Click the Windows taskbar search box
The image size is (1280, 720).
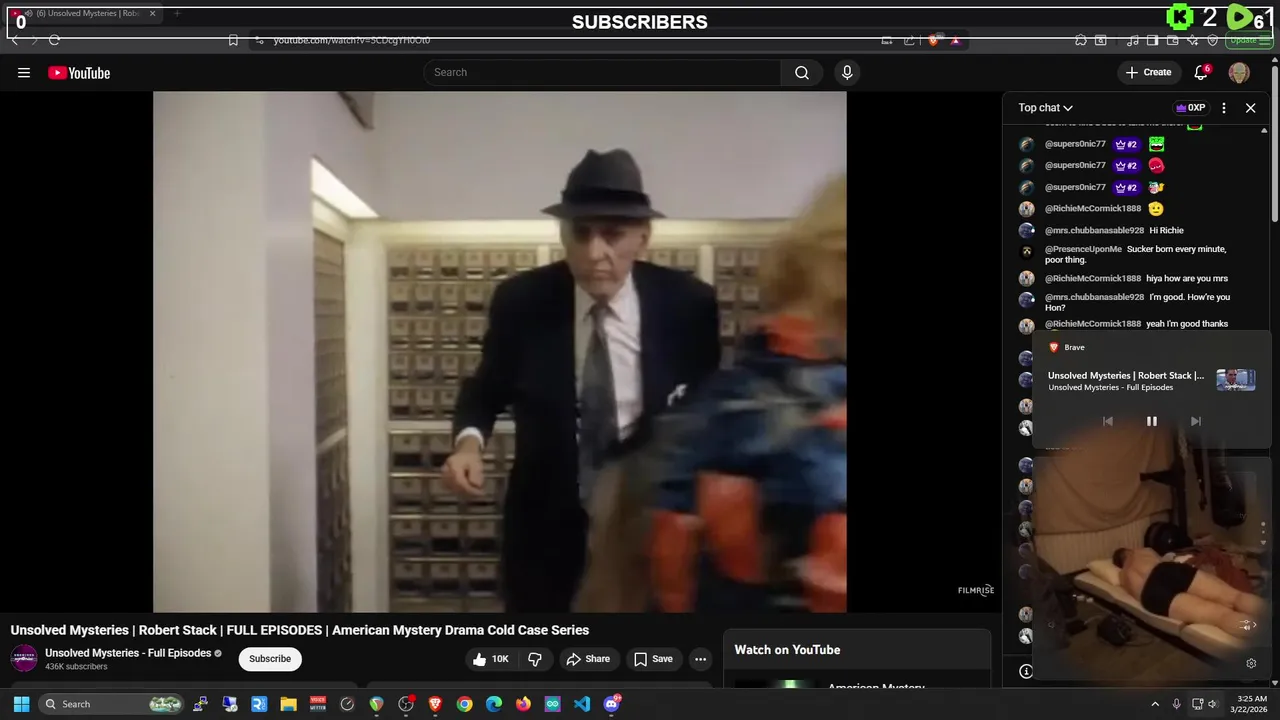[113, 704]
